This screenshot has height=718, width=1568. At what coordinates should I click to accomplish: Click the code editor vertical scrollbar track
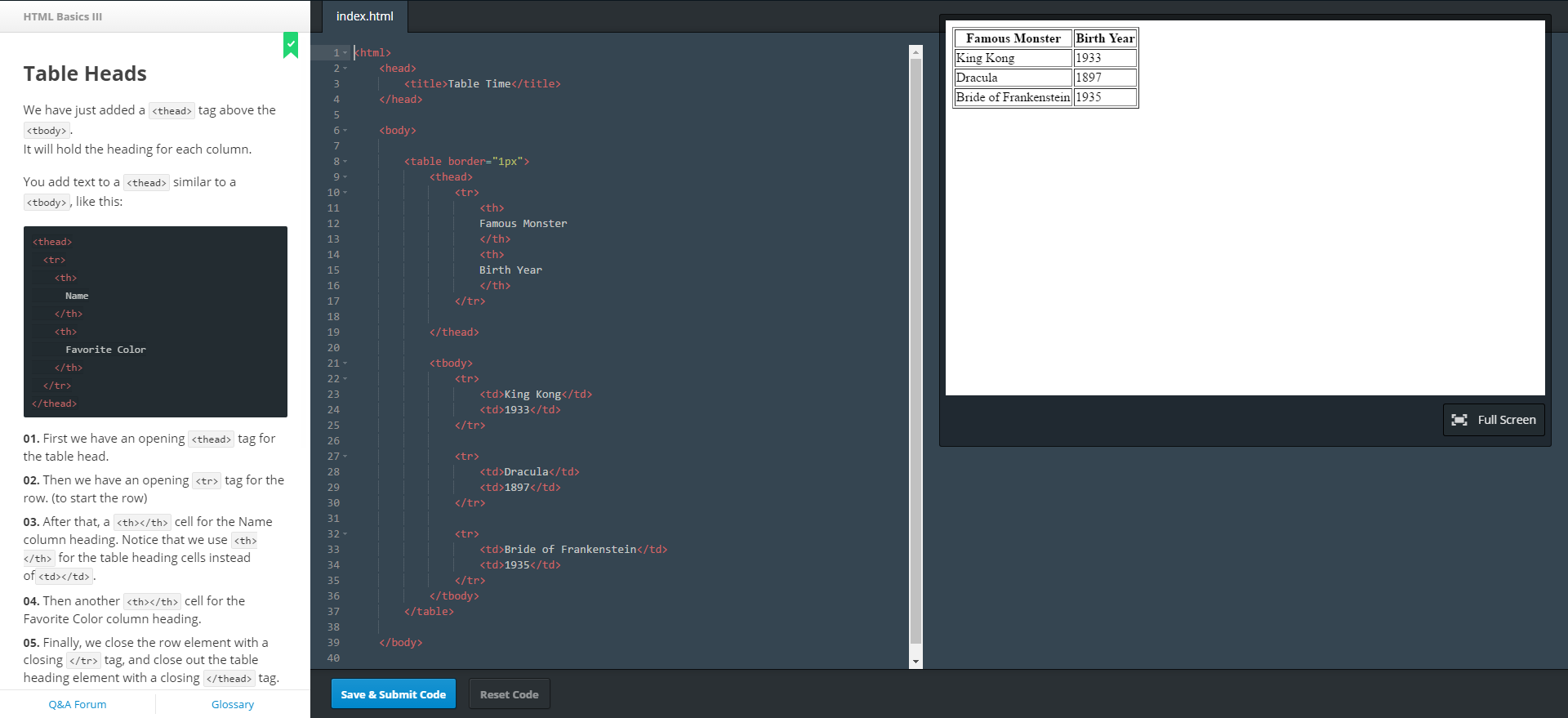(x=915, y=351)
